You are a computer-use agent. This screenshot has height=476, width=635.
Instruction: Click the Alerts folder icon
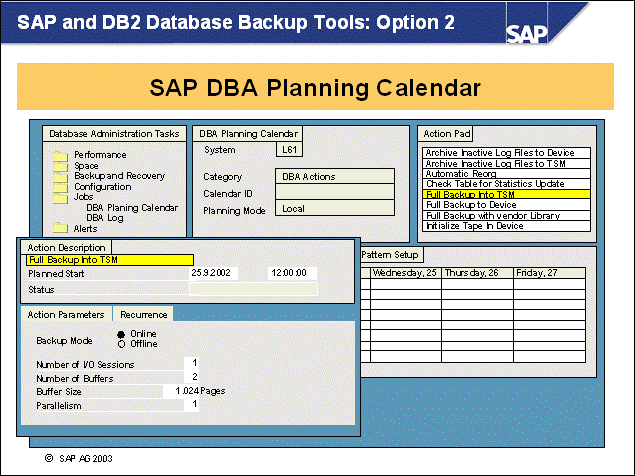tap(60, 228)
